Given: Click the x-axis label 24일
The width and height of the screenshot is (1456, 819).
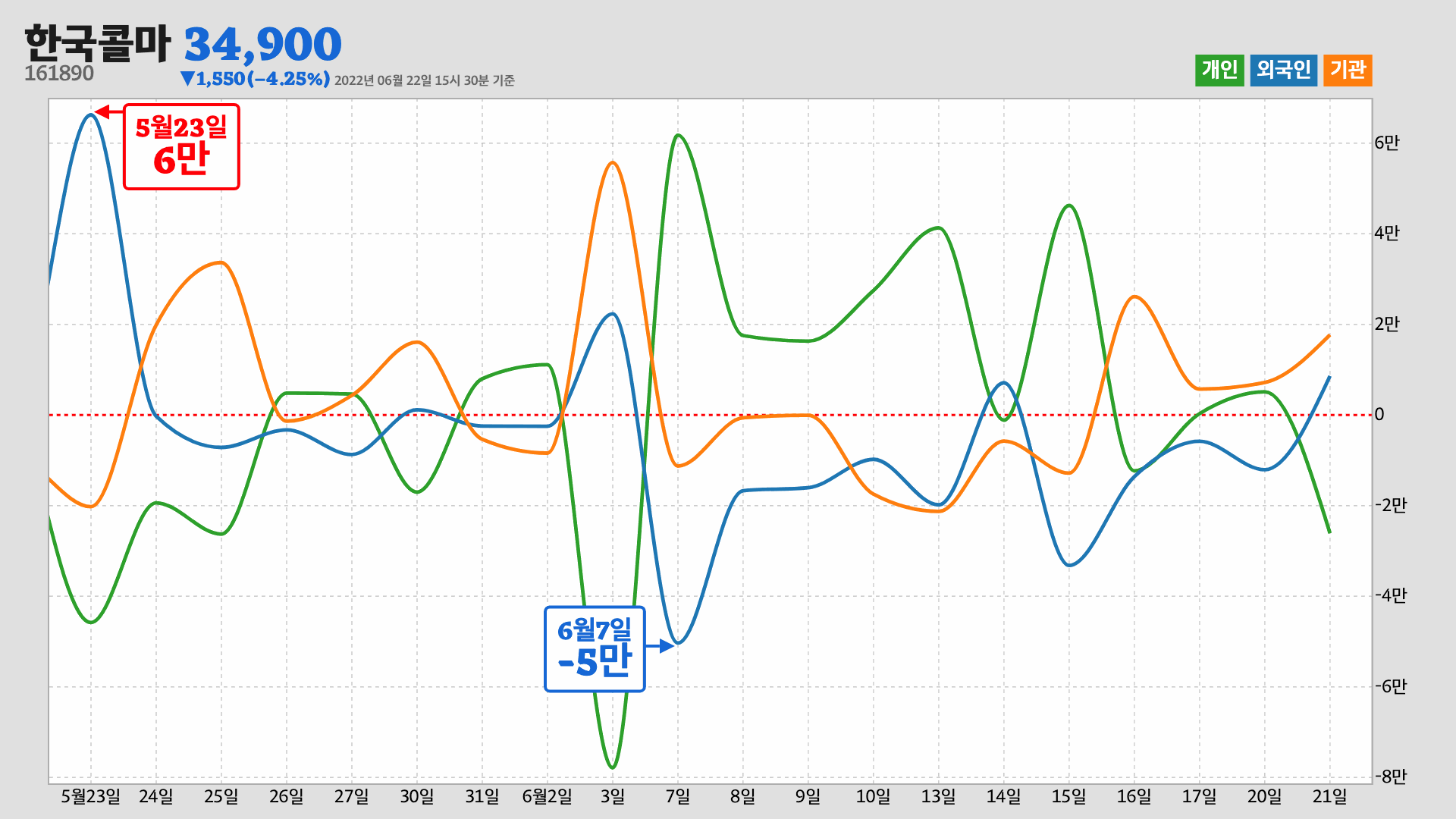Looking at the screenshot, I should pyautogui.click(x=156, y=796).
